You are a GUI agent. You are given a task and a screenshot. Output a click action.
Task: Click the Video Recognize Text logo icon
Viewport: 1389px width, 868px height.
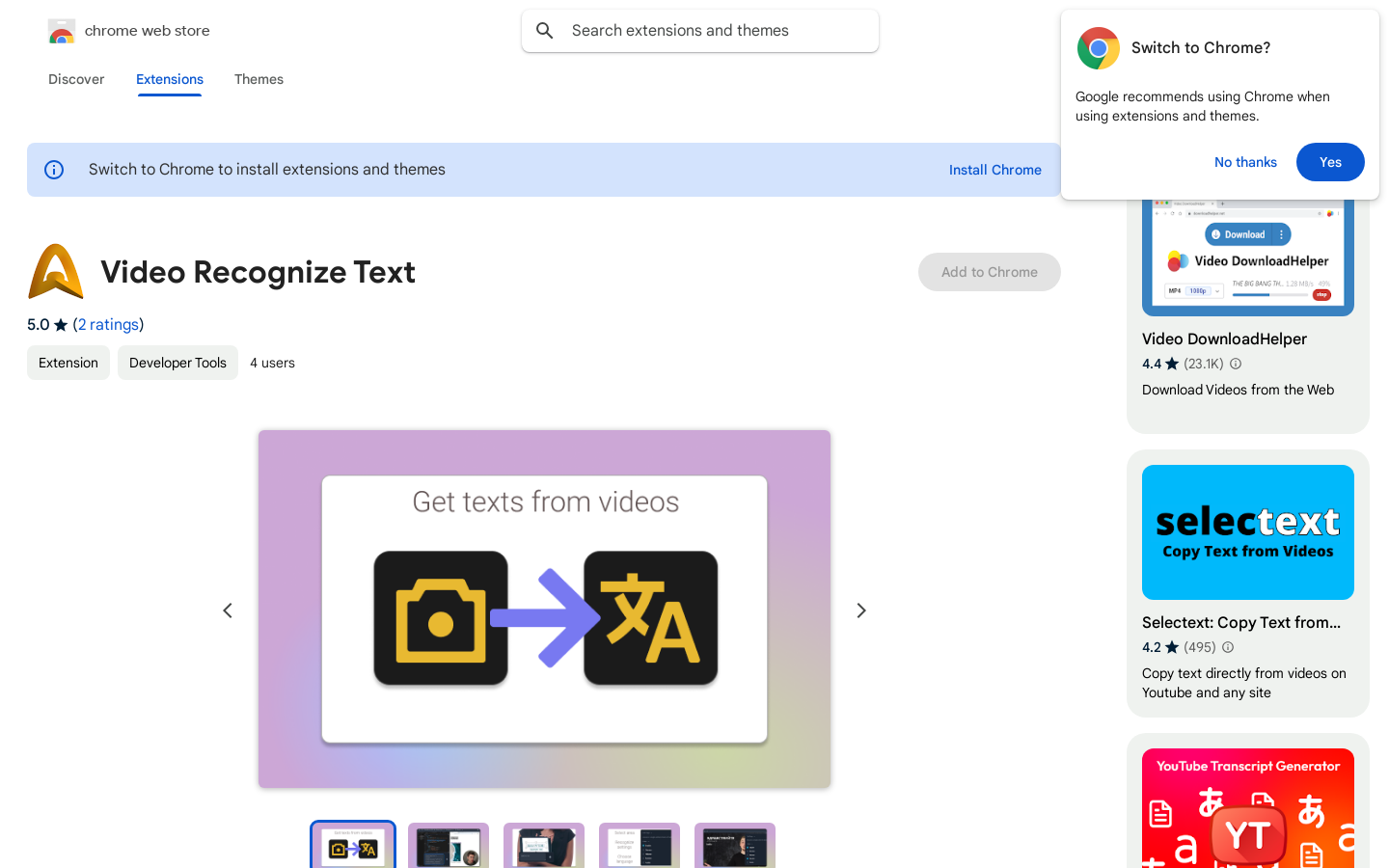click(56, 272)
